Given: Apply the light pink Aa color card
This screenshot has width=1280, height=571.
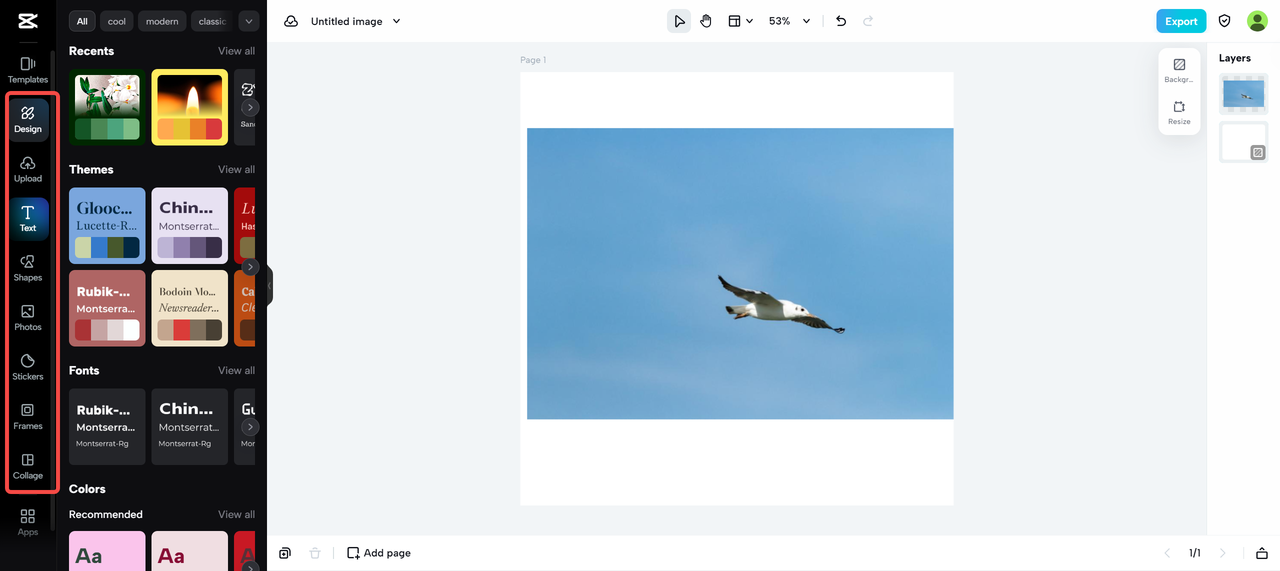Looking at the screenshot, I should coord(107,551).
